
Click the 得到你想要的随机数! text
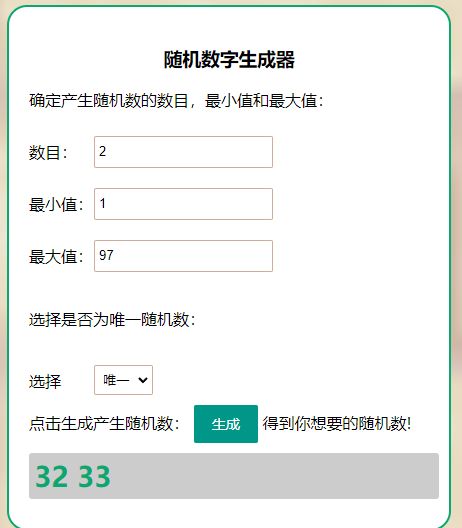pos(337,423)
